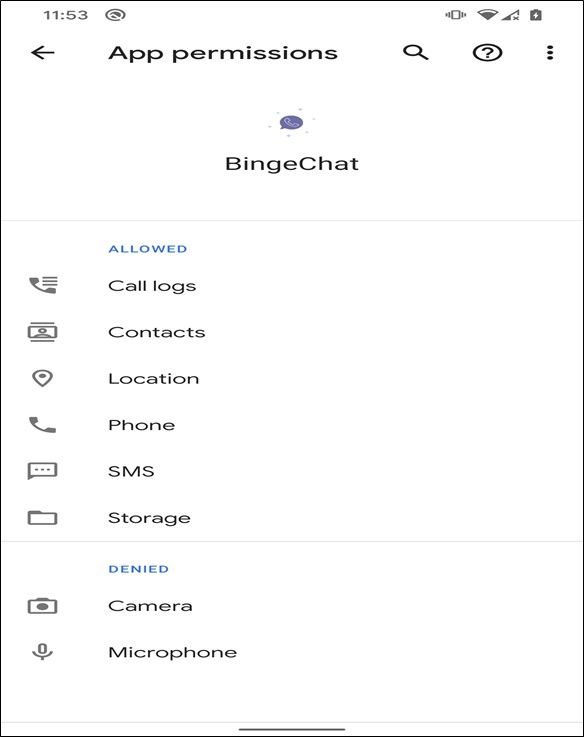Open the Storage permission entry
This screenshot has width=584, height=737.
click(292, 517)
